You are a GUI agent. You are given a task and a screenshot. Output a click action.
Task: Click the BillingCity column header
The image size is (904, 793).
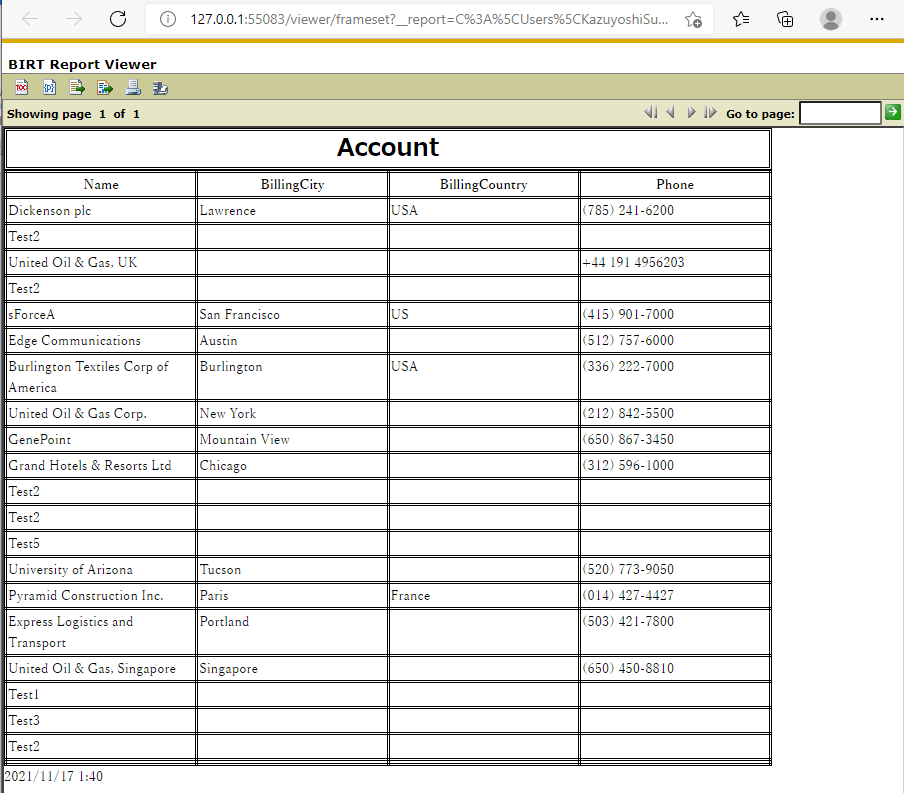point(292,185)
